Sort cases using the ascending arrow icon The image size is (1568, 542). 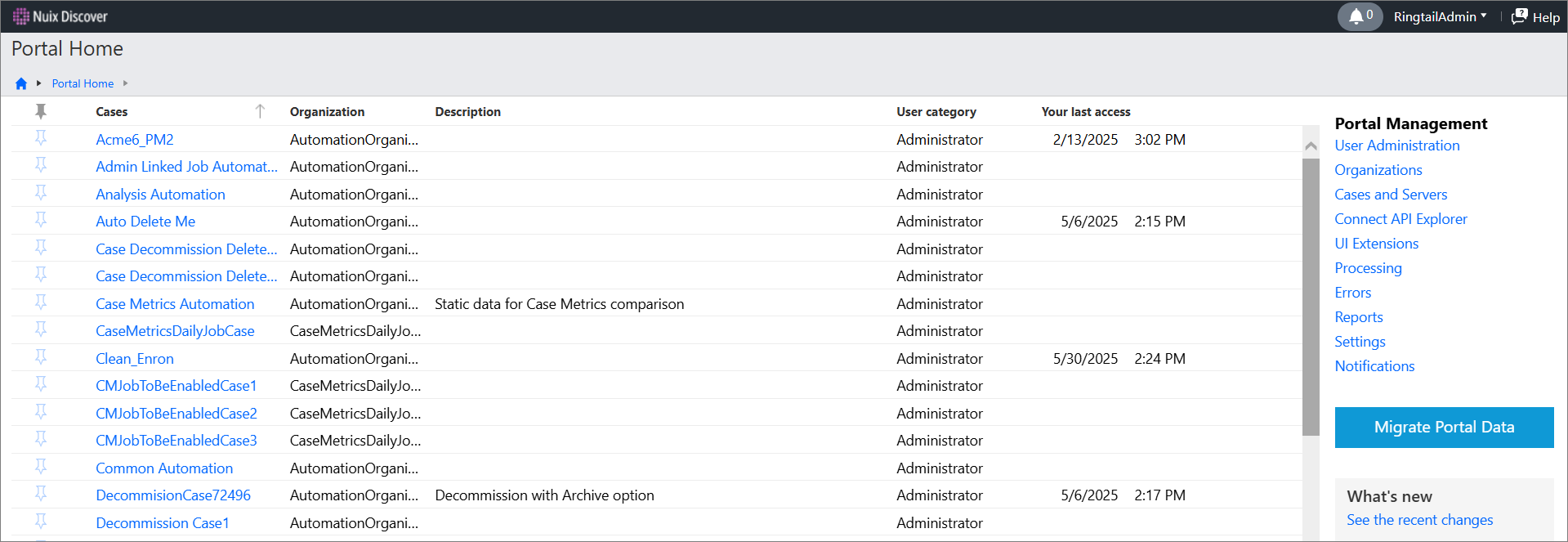point(260,111)
